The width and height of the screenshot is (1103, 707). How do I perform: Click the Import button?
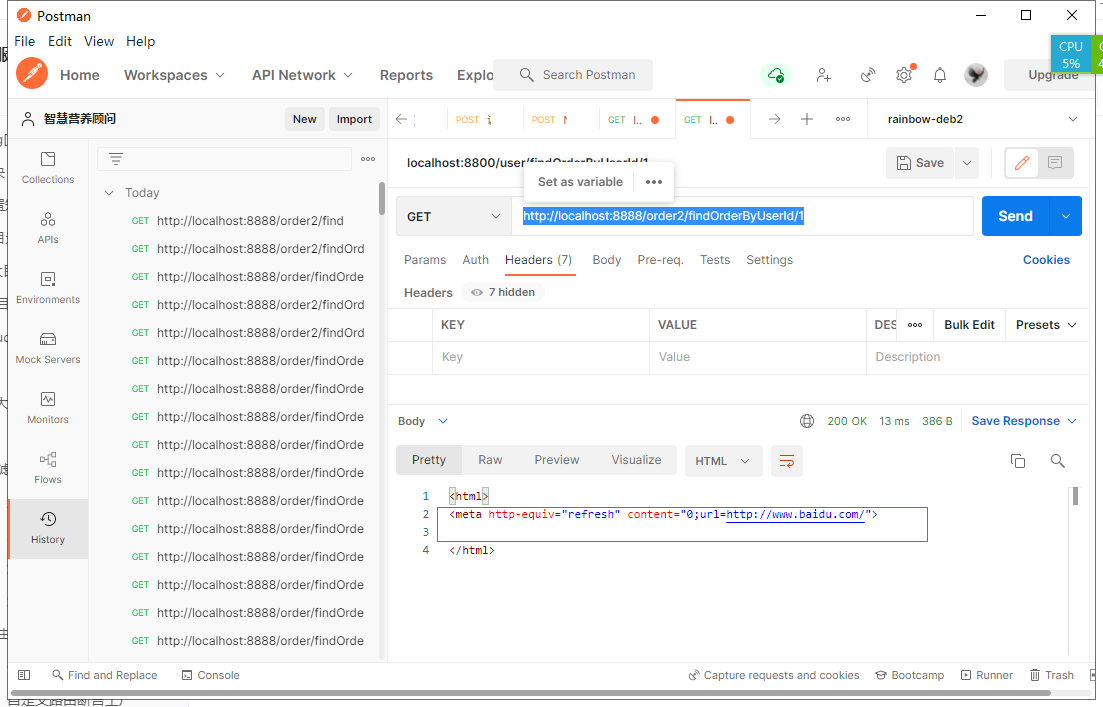click(x=354, y=119)
